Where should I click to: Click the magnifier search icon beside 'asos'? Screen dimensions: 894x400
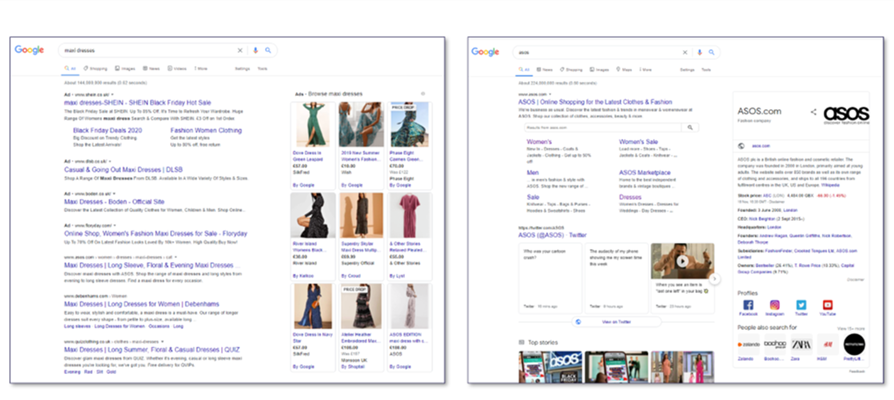pos(712,52)
